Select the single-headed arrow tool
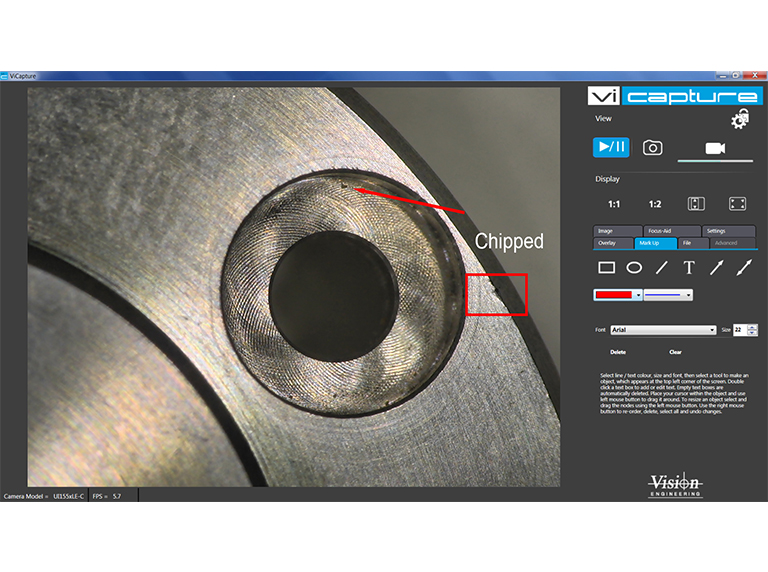Viewport: 768px width, 572px height. coord(716,268)
